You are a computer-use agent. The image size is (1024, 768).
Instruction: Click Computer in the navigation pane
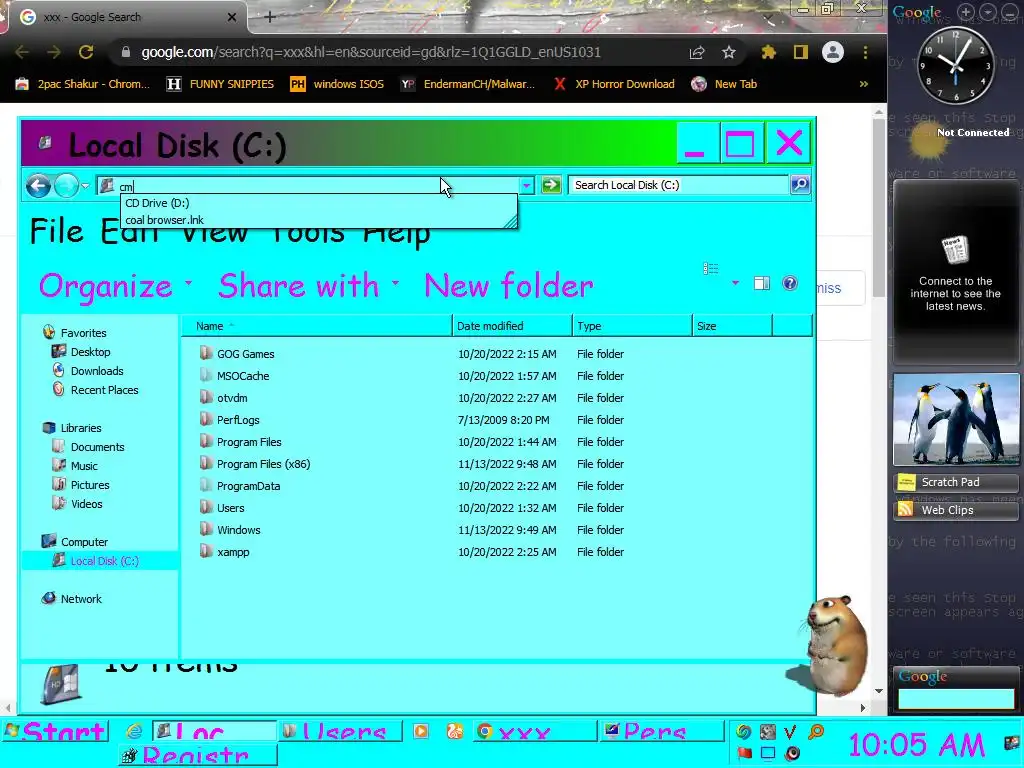(84, 541)
